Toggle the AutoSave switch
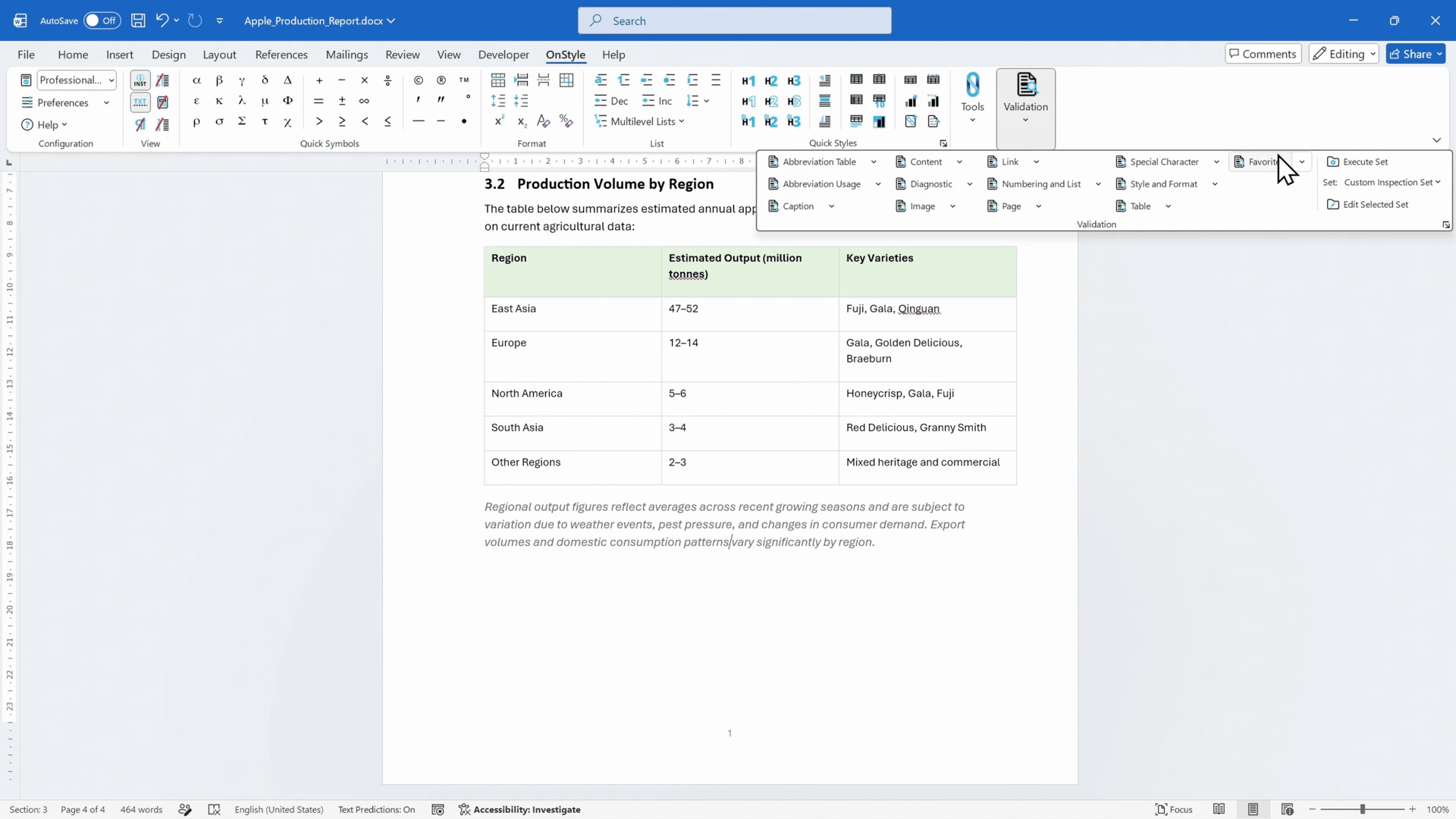The height and width of the screenshot is (819, 1456). [x=102, y=20]
